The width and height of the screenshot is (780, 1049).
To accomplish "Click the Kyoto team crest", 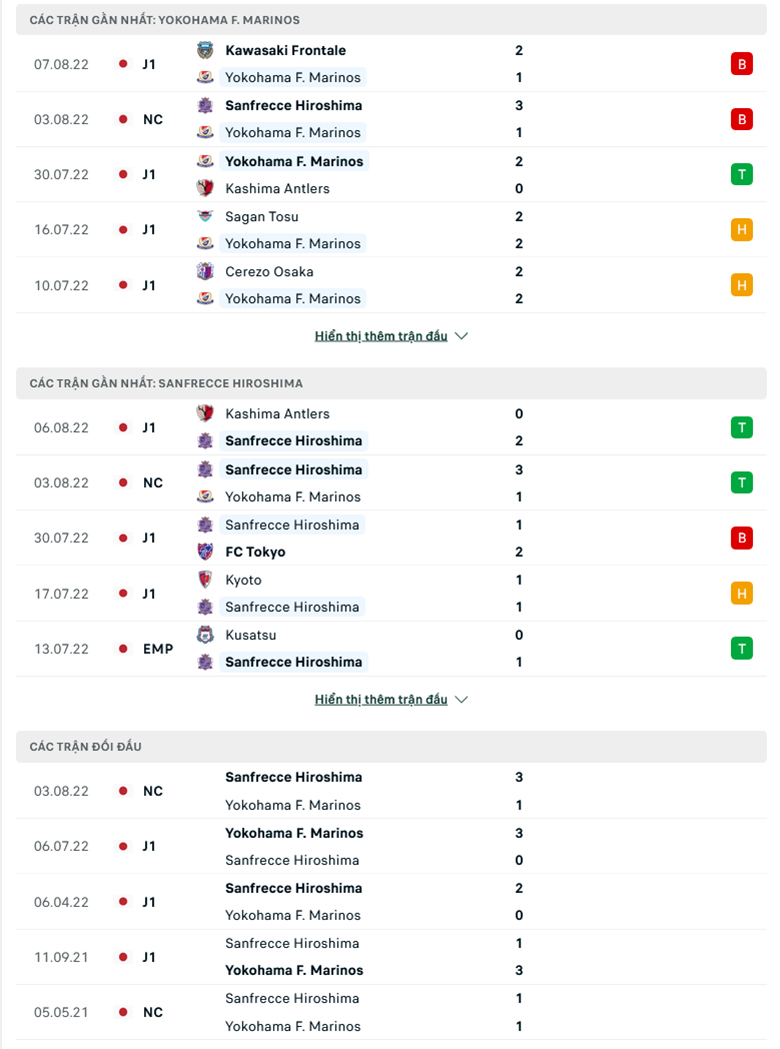I will (x=205, y=579).
